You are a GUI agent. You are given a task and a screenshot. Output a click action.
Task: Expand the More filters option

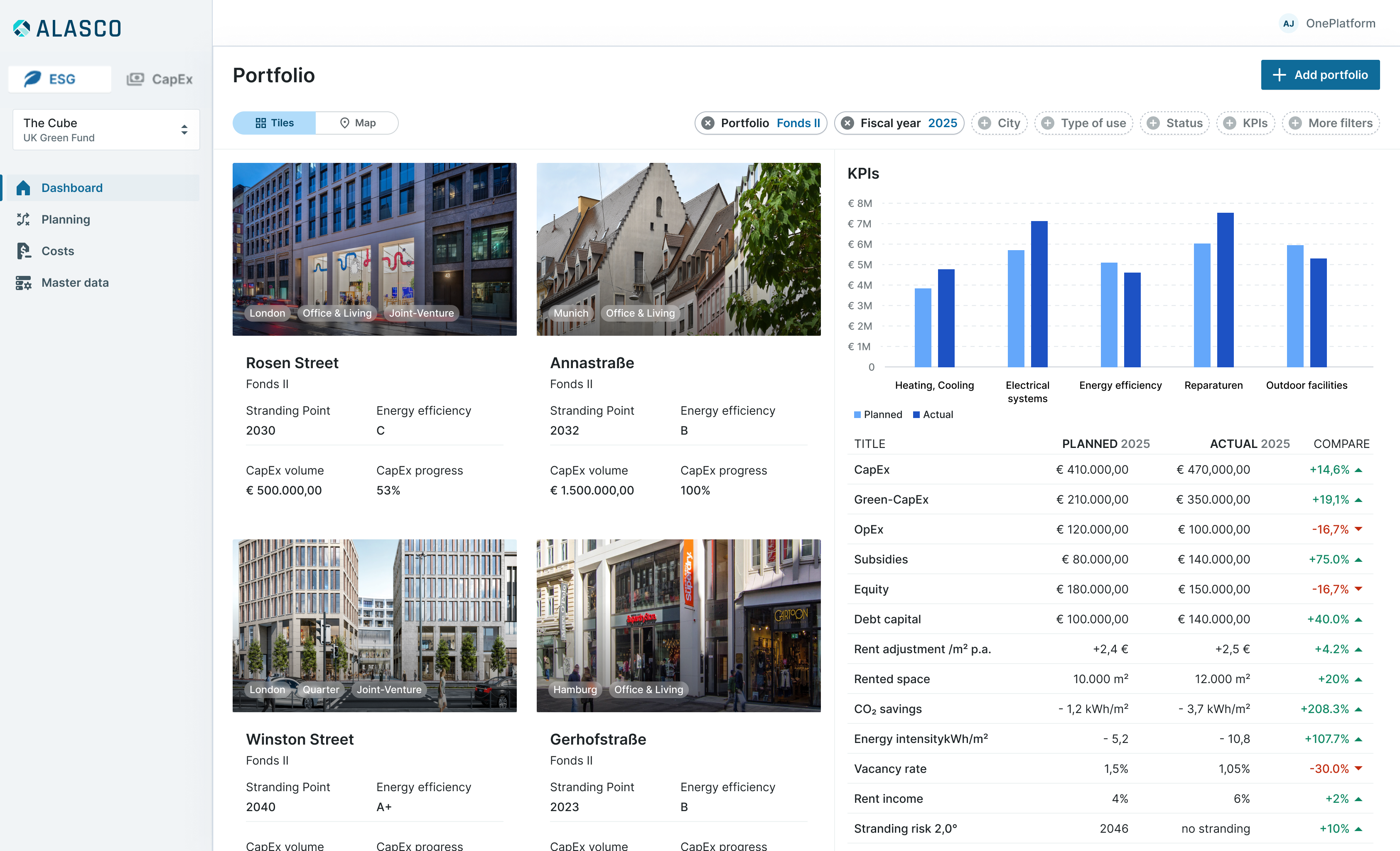click(x=1331, y=123)
